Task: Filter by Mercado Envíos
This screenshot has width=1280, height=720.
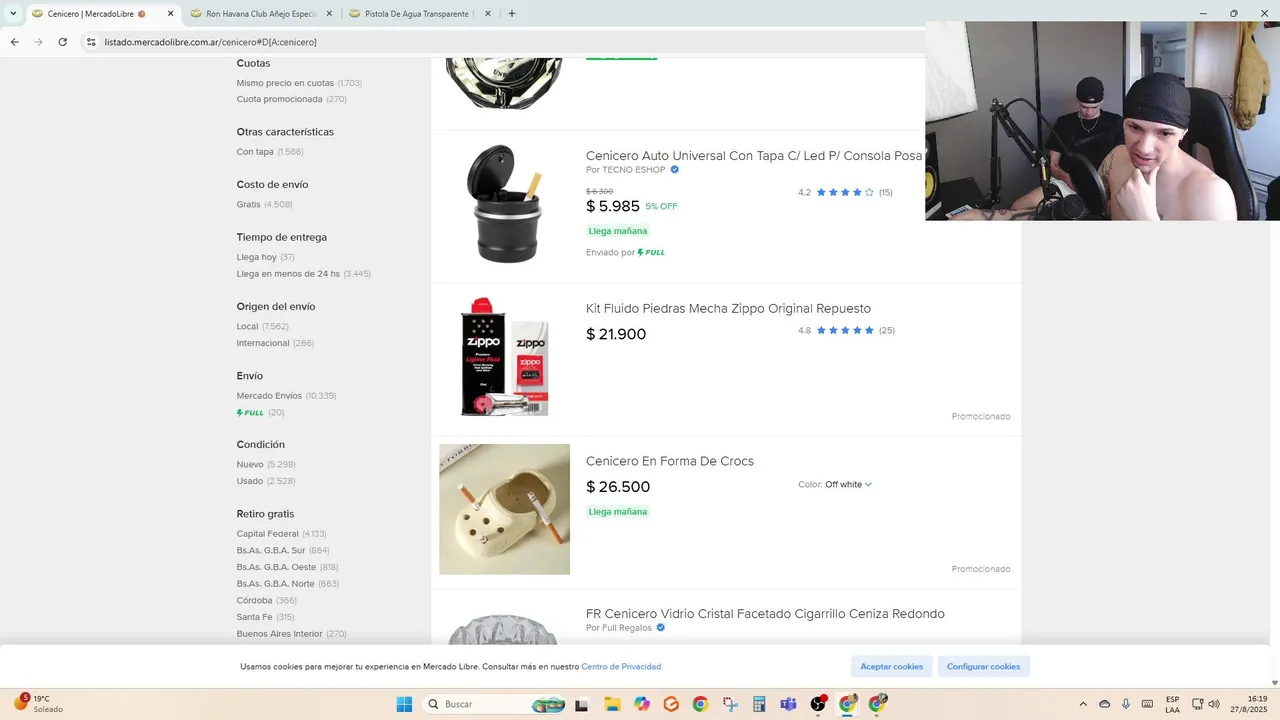Action: [x=286, y=396]
